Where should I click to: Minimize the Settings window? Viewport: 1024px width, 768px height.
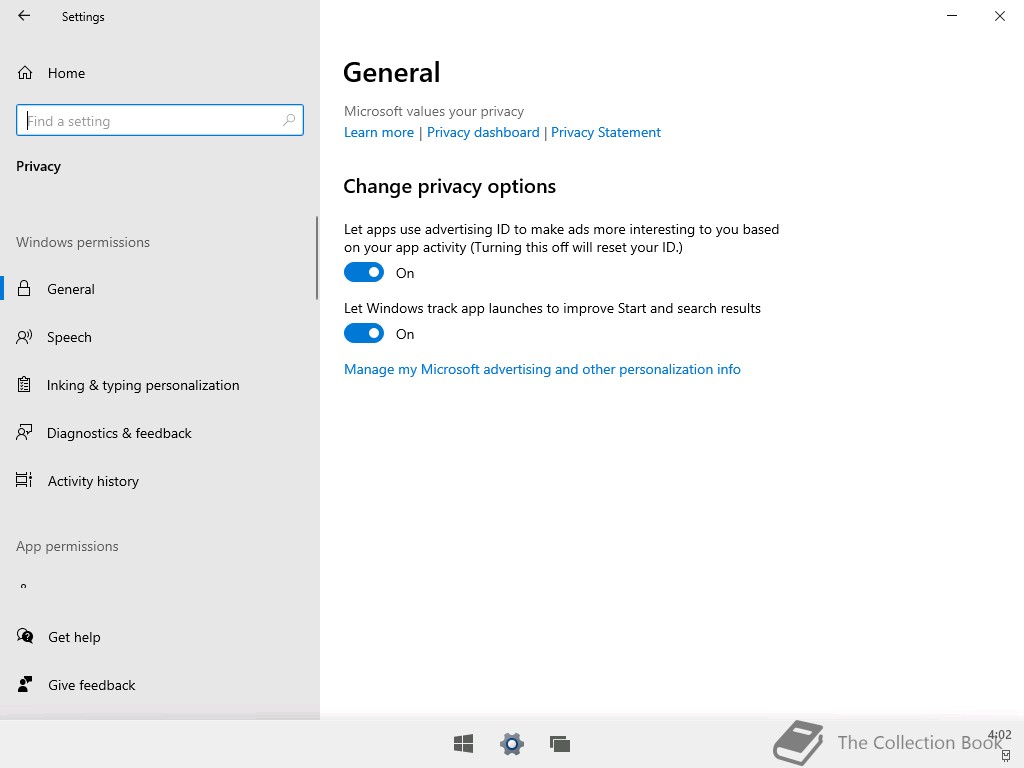pos(952,16)
